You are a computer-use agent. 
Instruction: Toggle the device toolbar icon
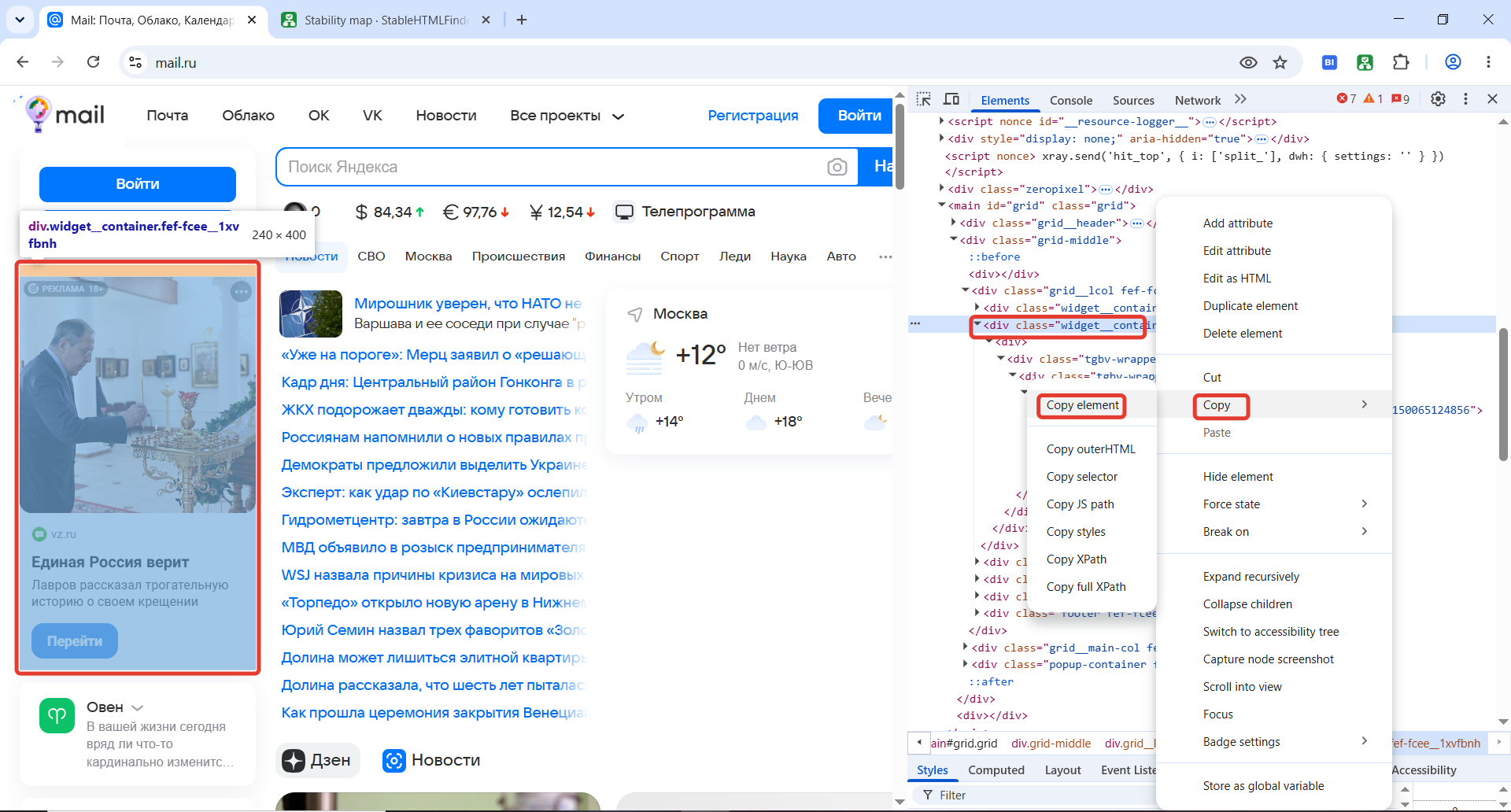951,99
